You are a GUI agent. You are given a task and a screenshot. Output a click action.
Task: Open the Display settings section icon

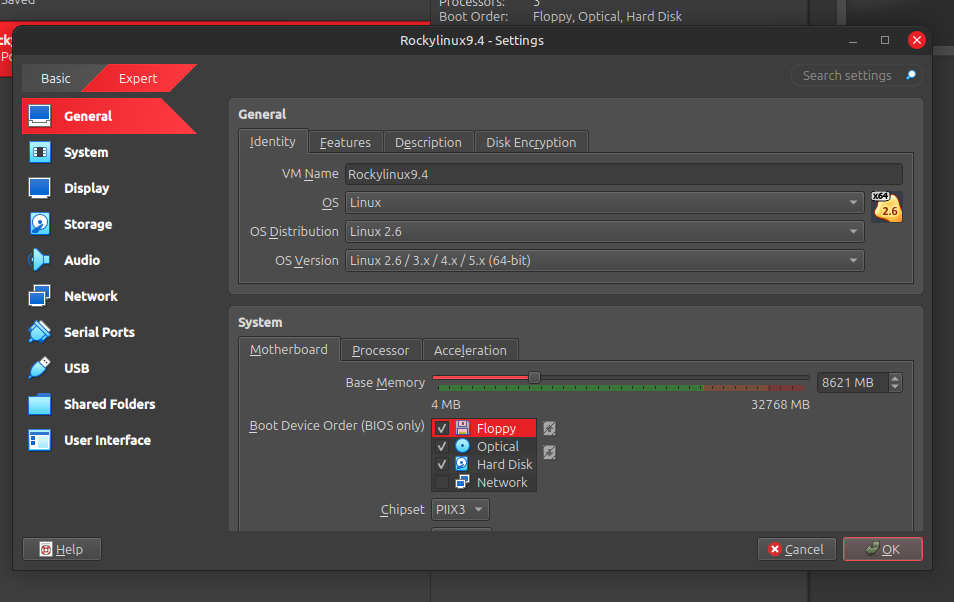40,188
